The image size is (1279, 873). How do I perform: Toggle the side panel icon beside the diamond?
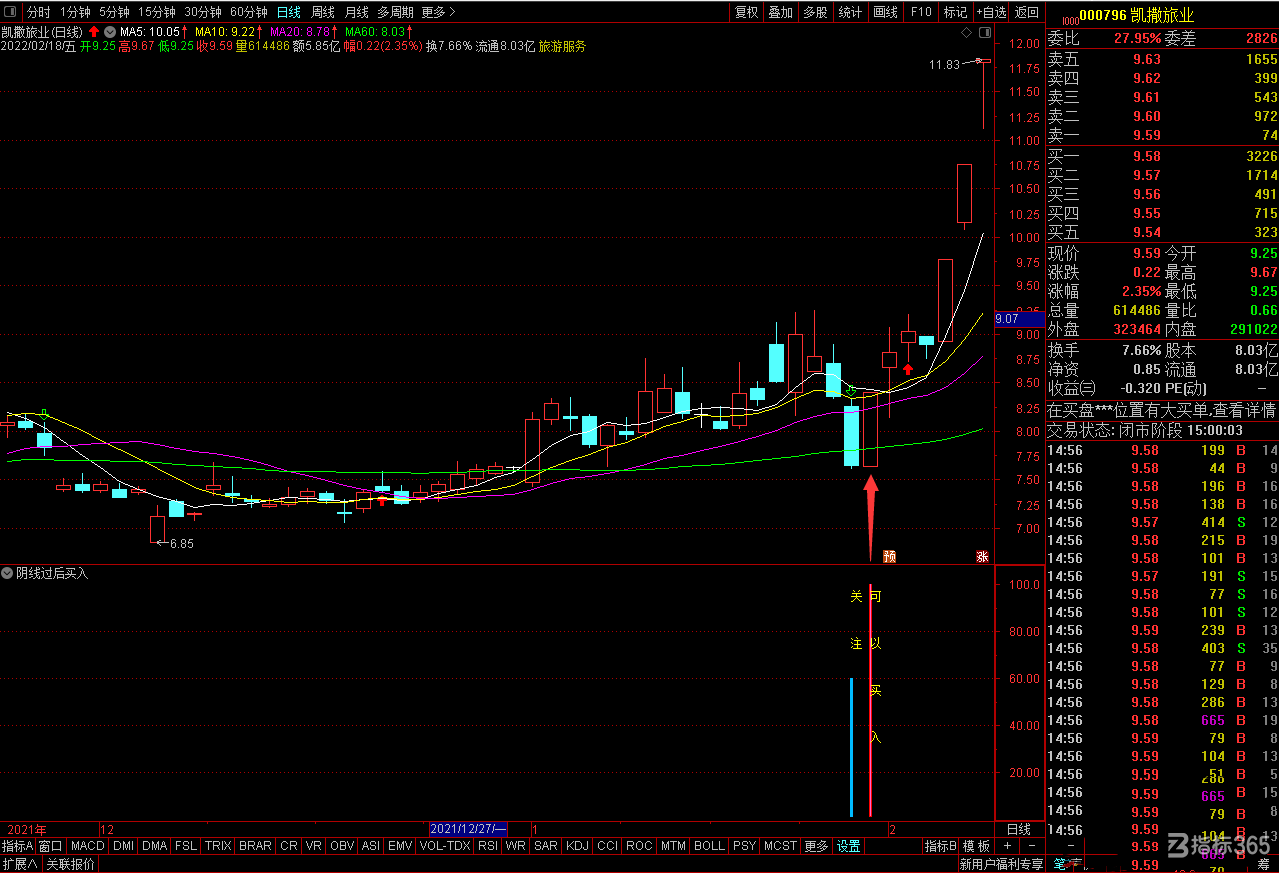pos(985,33)
